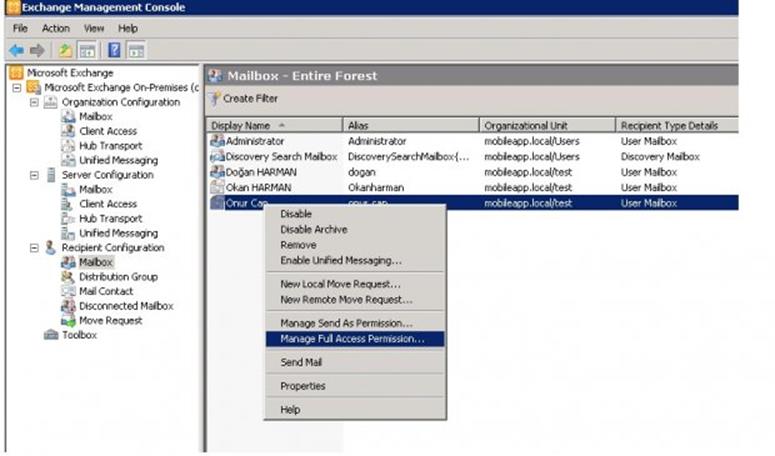Image resolution: width=775 pixels, height=456 pixels.
Task: Click the Server Configuration node icon
Action: 51,174
